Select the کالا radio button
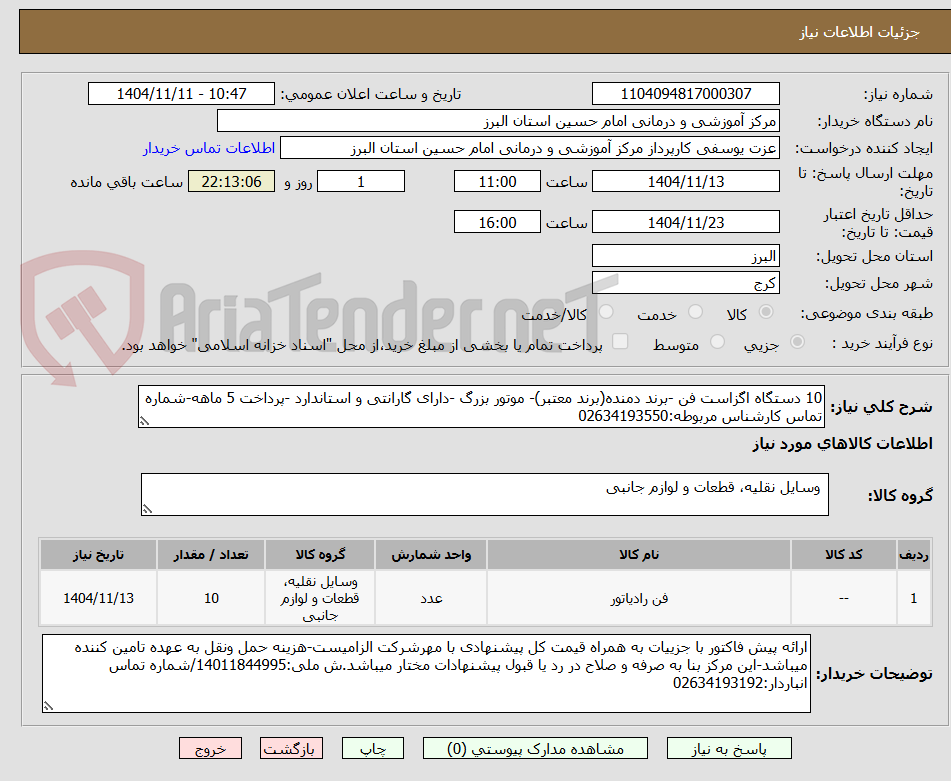The width and height of the screenshot is (951, 781). 766,312
